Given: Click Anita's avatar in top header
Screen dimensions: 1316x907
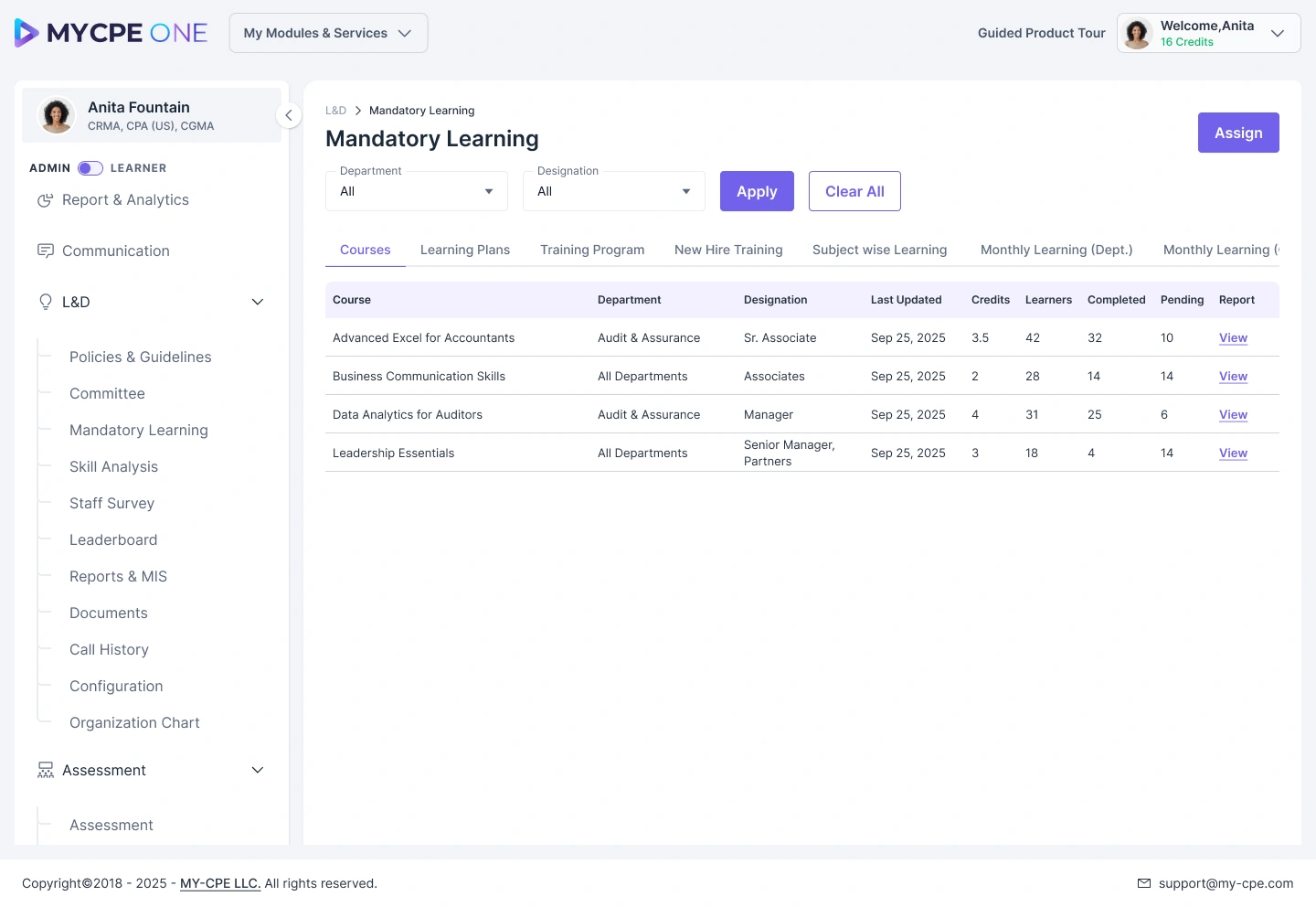Looking at the screenshot, I should click(x=1137, y=34).
